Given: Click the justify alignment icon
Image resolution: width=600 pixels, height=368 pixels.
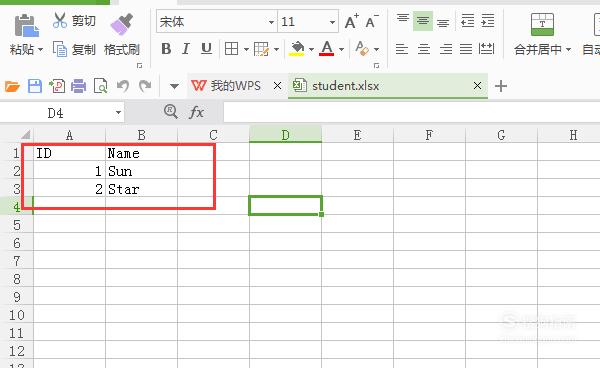Looking at the screenshot, I should pos(466,49).
